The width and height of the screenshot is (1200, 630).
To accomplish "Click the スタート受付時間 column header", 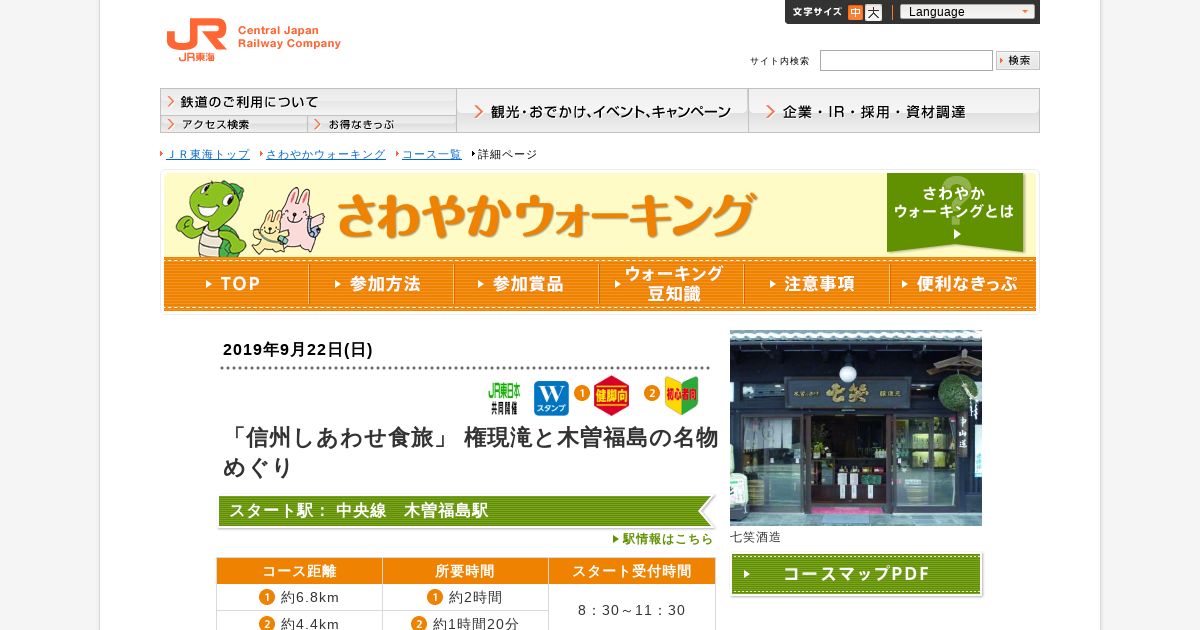I will (632, 571).
